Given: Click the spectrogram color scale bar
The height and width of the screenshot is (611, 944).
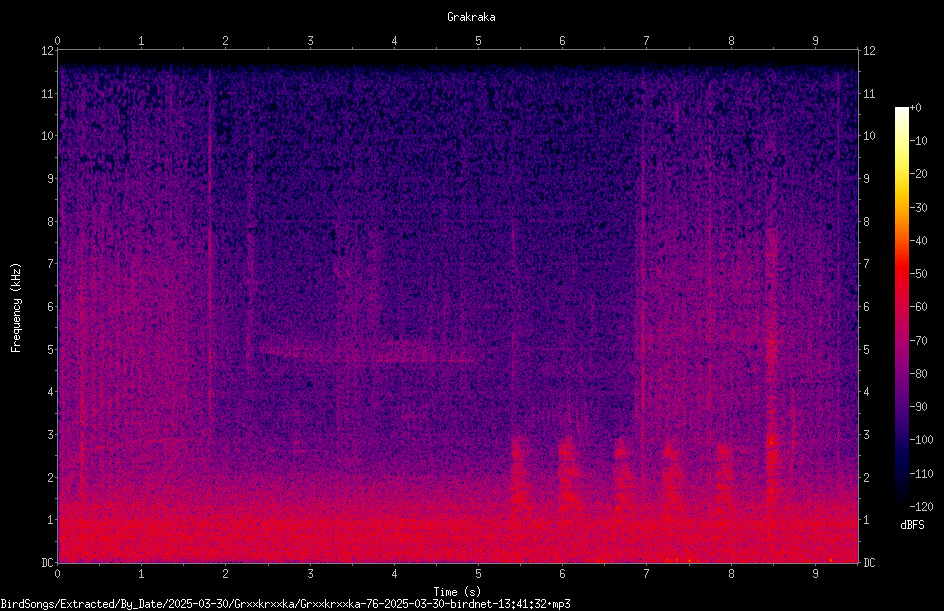Looking at the screenshot, I should click(x=901, y=306).
